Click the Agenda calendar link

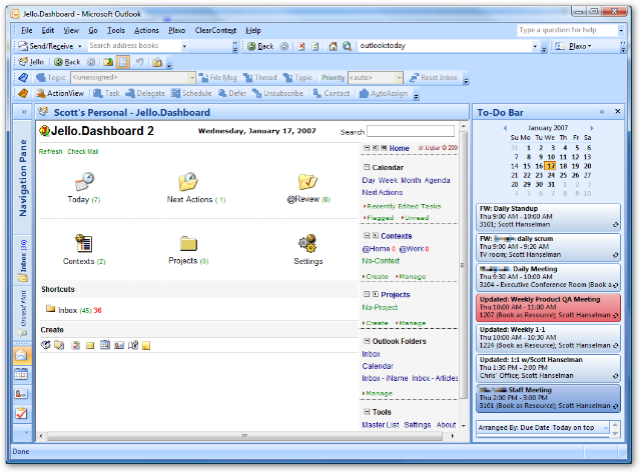[x=437, y=180]
